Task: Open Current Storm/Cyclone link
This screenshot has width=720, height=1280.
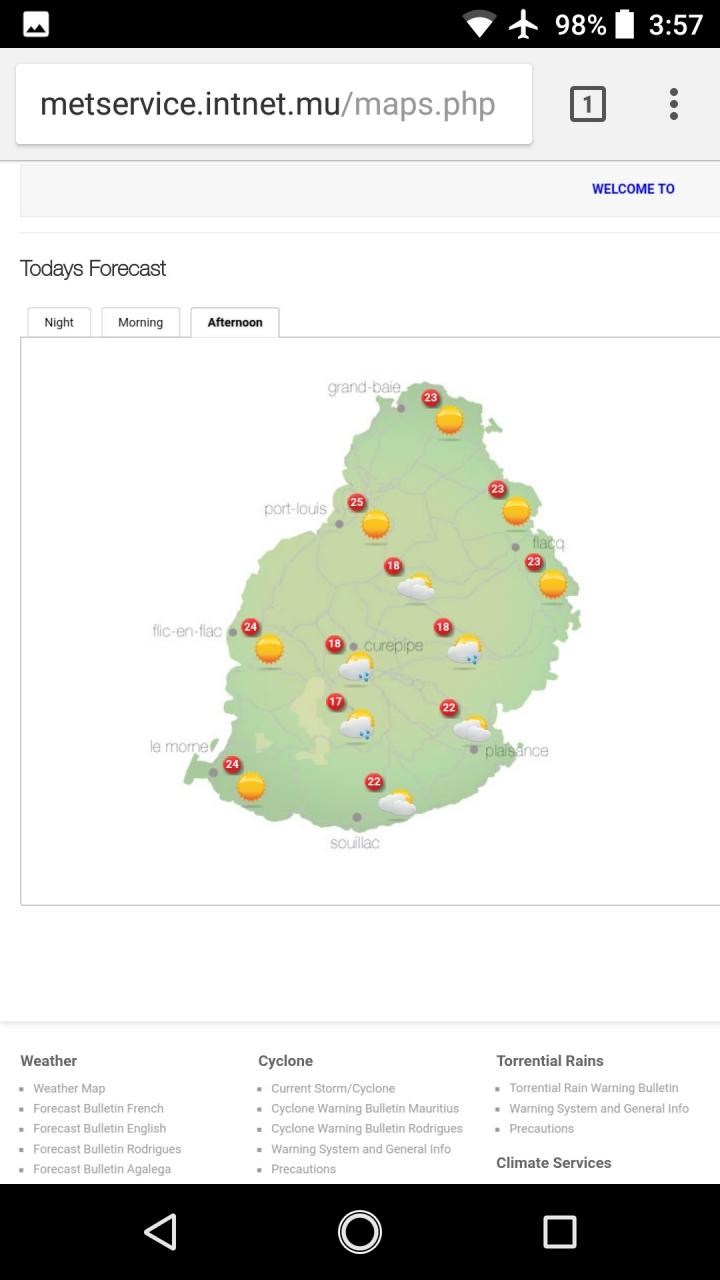Action: 333,1088
